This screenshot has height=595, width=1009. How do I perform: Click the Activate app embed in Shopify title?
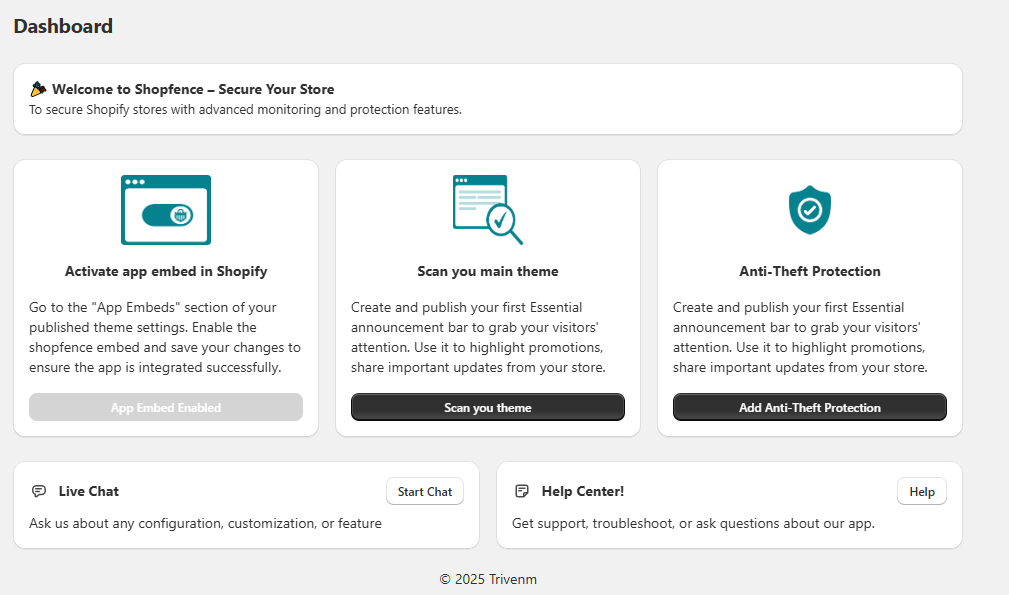166,271
